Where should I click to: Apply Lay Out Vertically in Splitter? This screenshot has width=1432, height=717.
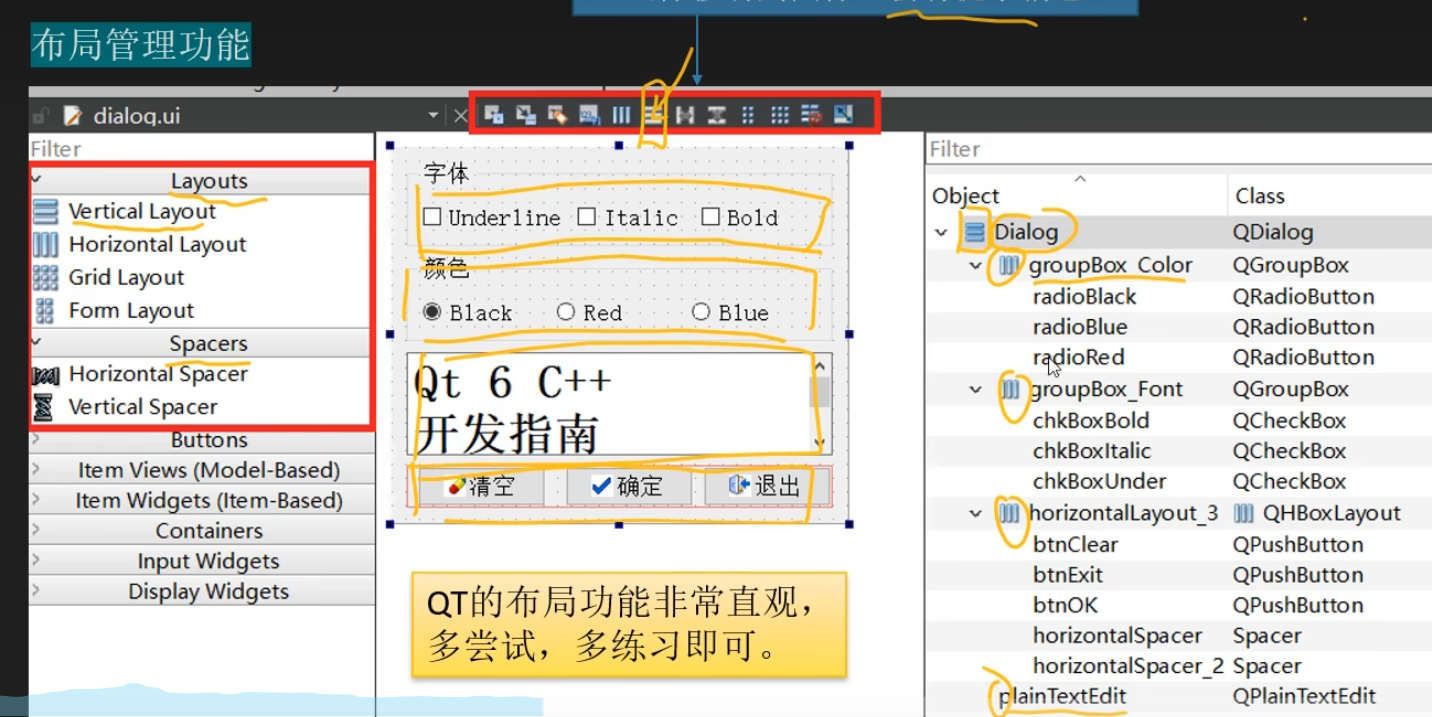[716, 115]
